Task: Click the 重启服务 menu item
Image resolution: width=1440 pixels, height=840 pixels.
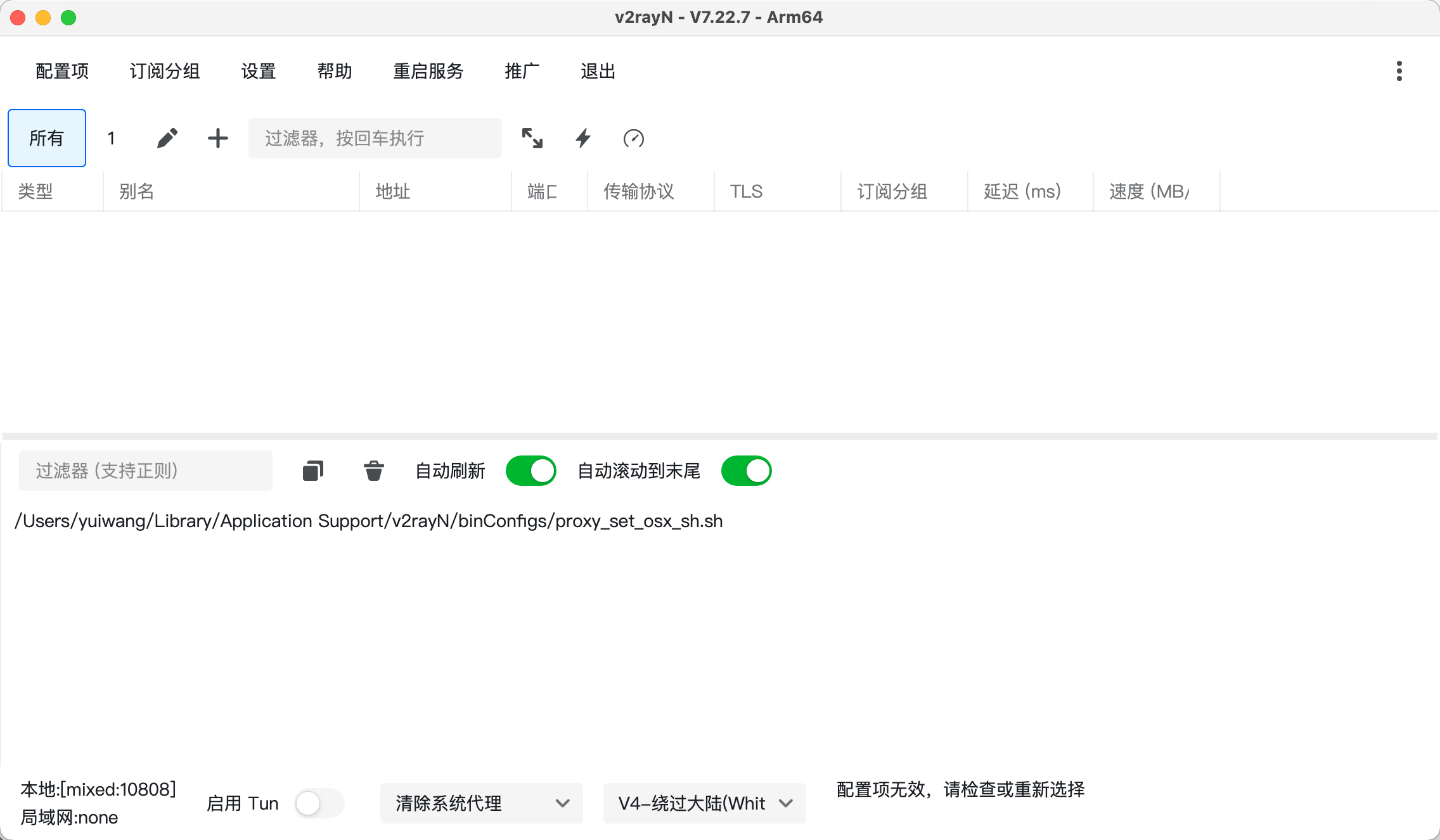Action: (x=428, y=71)
